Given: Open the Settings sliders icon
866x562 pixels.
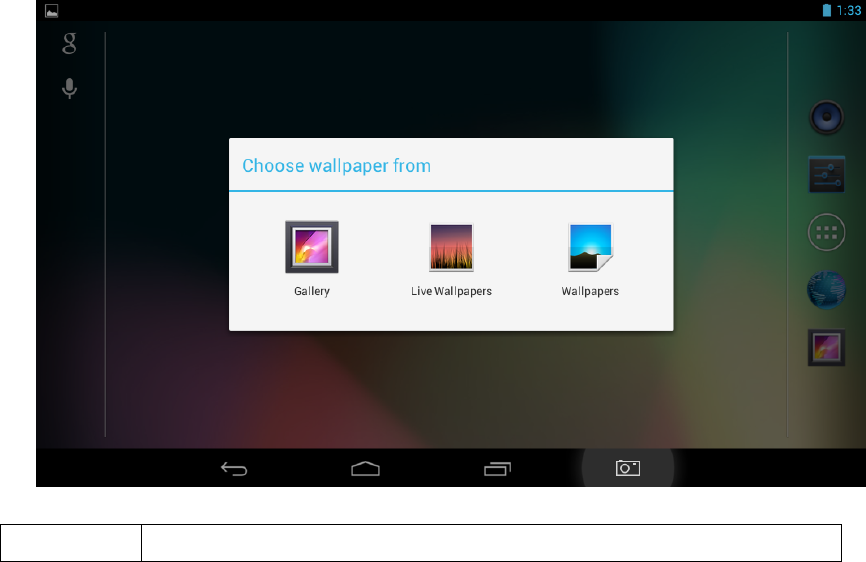Looking at the screenshot, I should click(826, 174).
